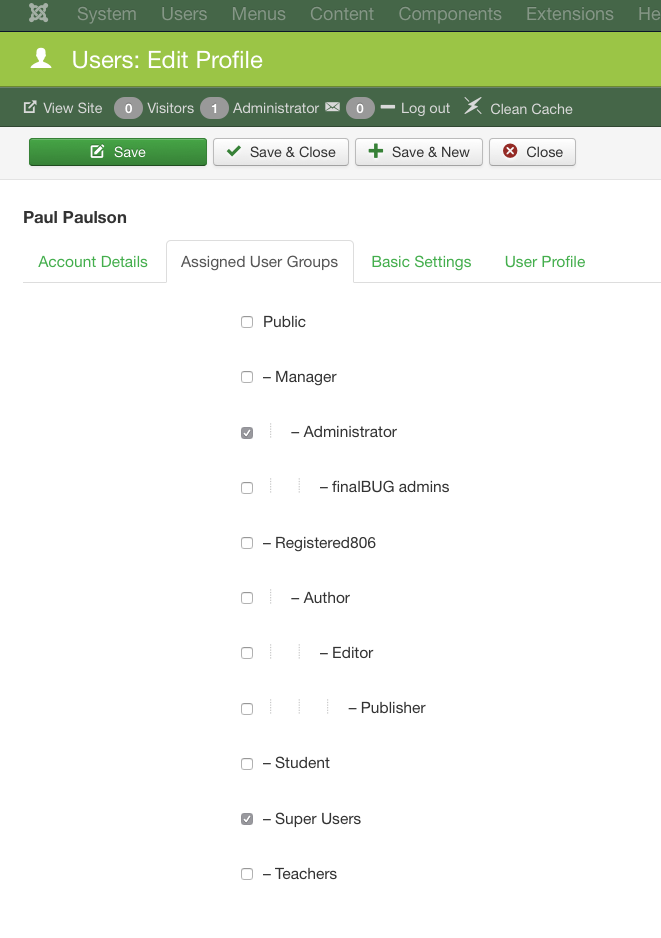The height and width of the screenshot is (938, 661).
Task: Click the Clean Cache broom icon
Action: pyautogui.click(x=473, y=107)
